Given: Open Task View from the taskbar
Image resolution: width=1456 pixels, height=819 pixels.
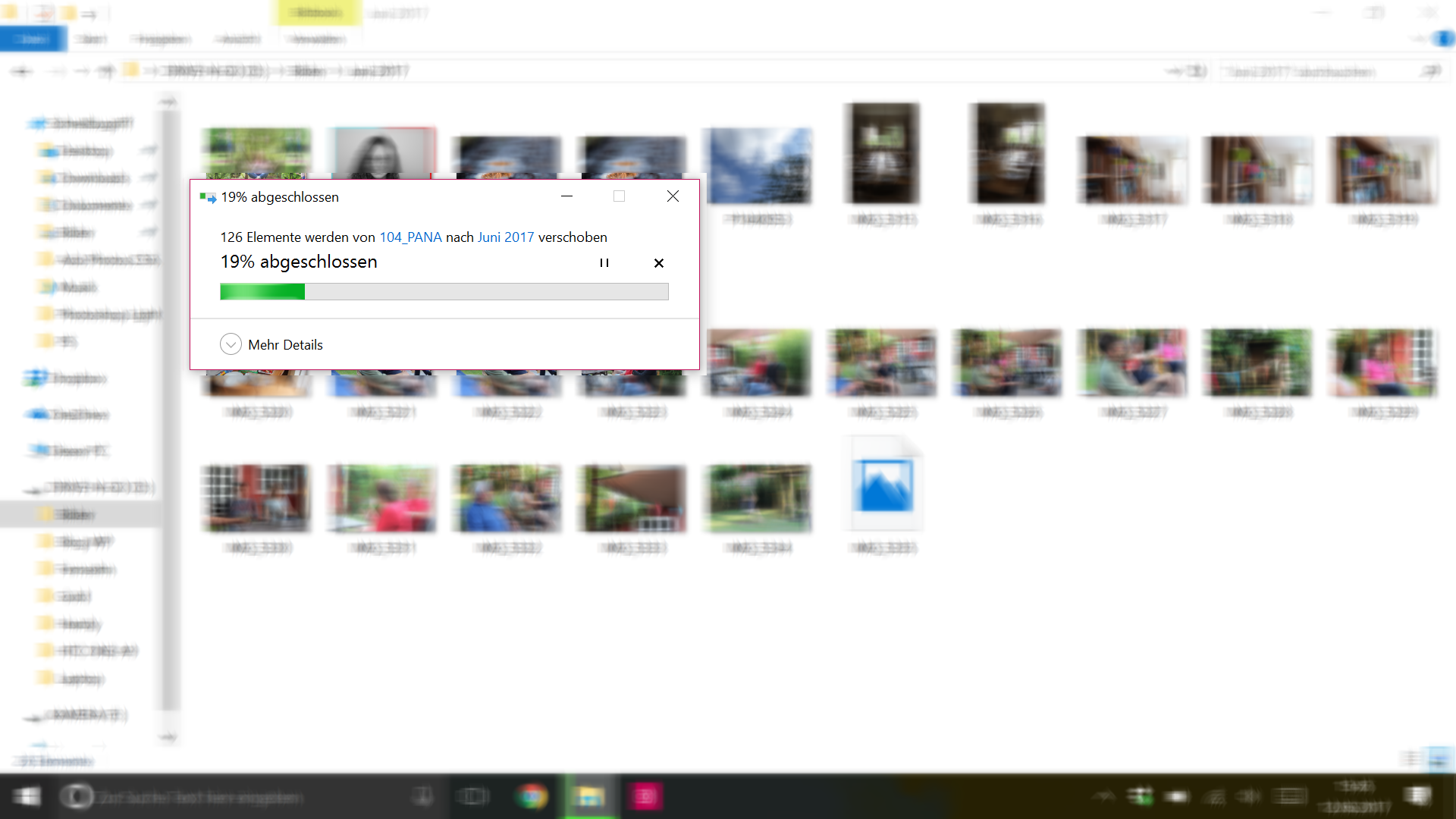Looking at the screenshot, I should [x=474, y=796].
